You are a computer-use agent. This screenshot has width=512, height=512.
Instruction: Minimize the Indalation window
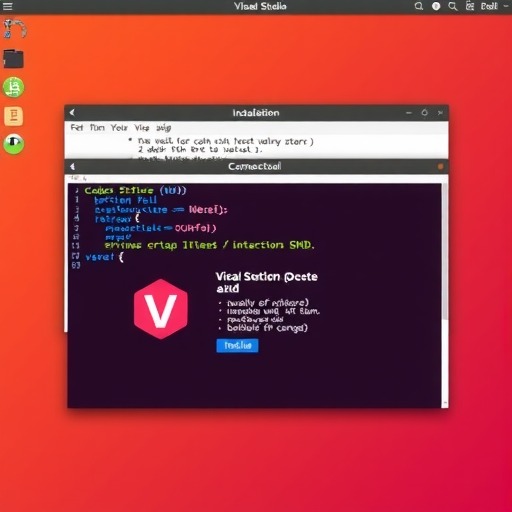(409, 113)
